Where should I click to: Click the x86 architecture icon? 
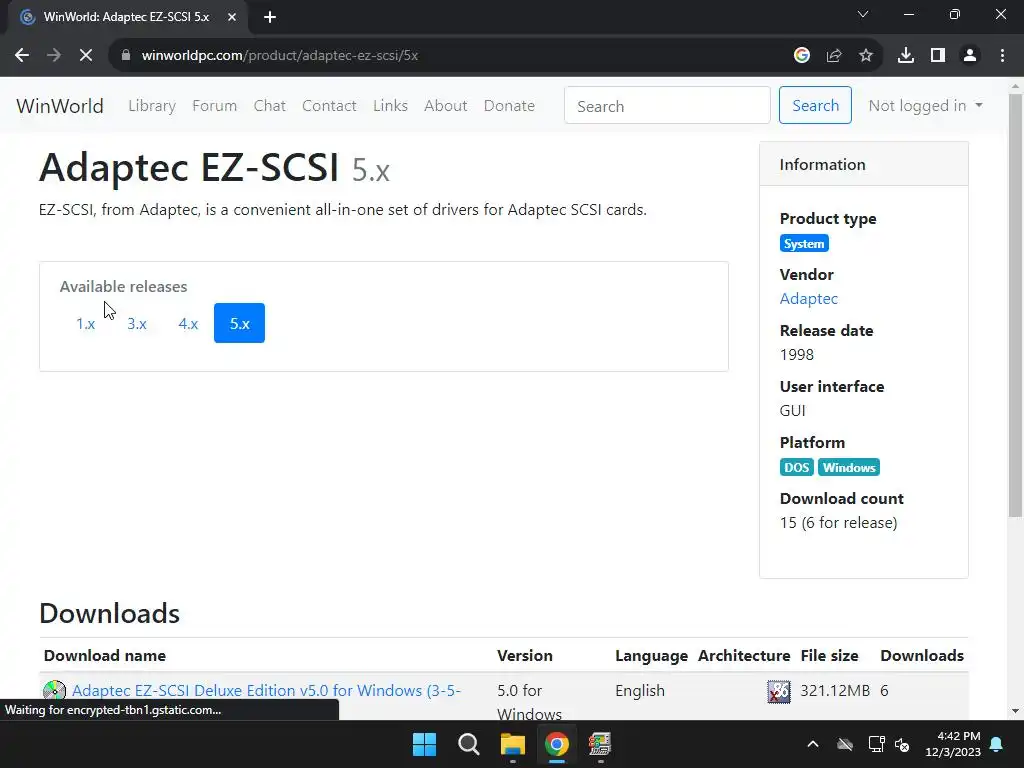click(778, 692)
